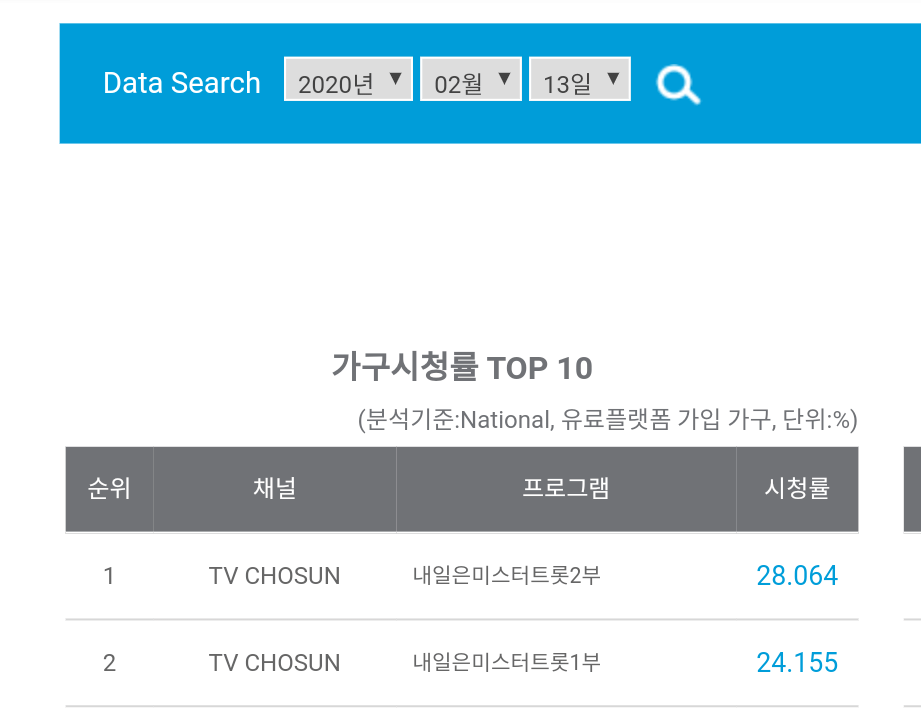This screenshot has width=921, height=712.
Task: Select program 내일은미스터트롯1부
Action: 507,663
